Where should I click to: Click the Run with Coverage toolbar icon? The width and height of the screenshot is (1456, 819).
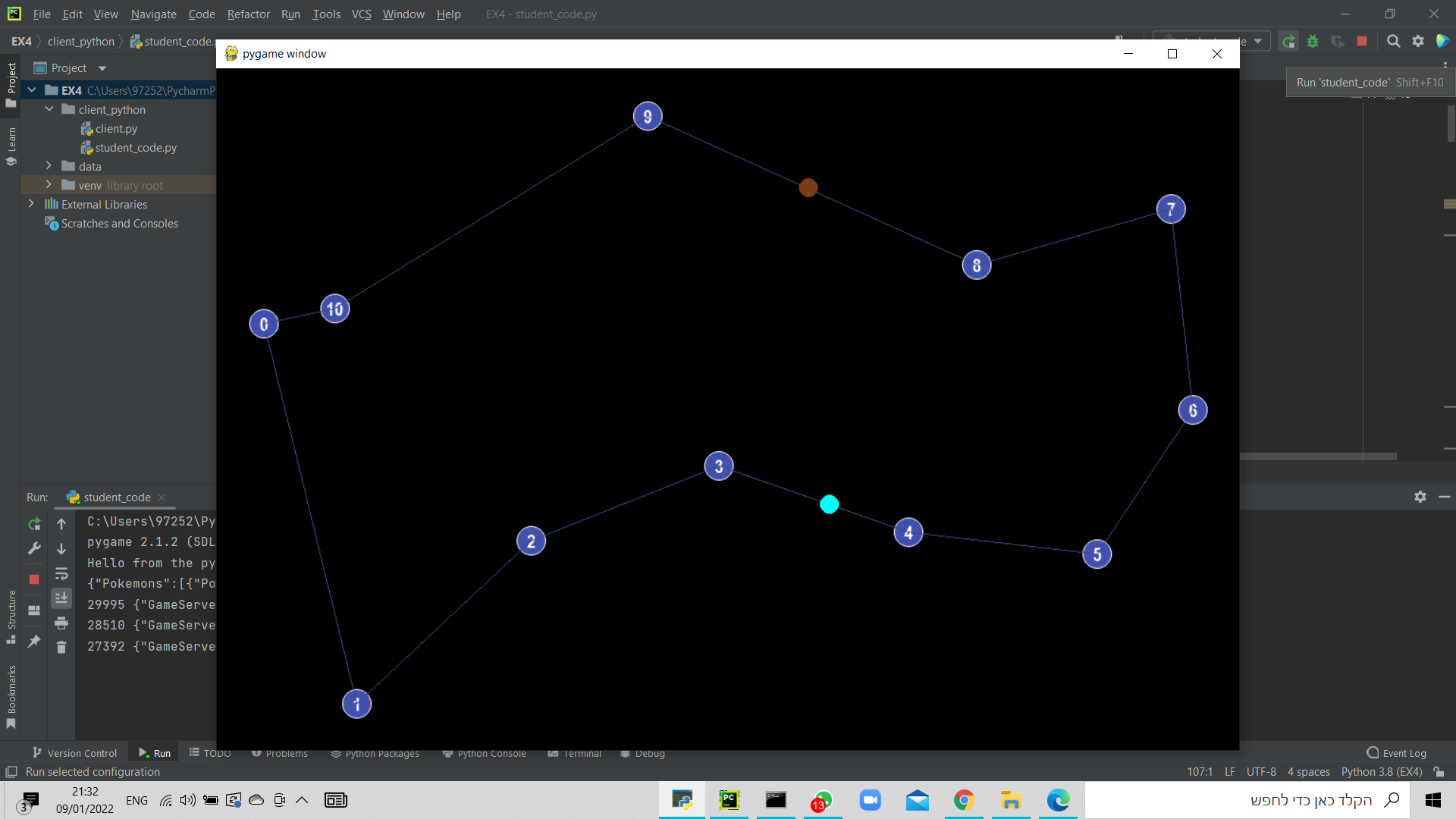[x=1338, y=41]
